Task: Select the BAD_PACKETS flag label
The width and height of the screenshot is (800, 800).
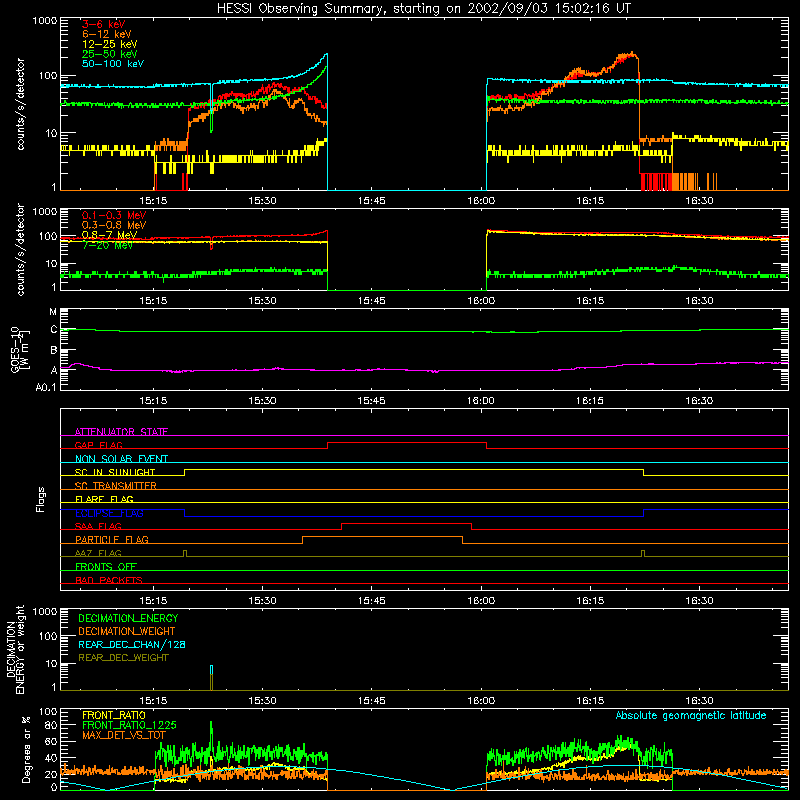Action: tap(109, 581)
